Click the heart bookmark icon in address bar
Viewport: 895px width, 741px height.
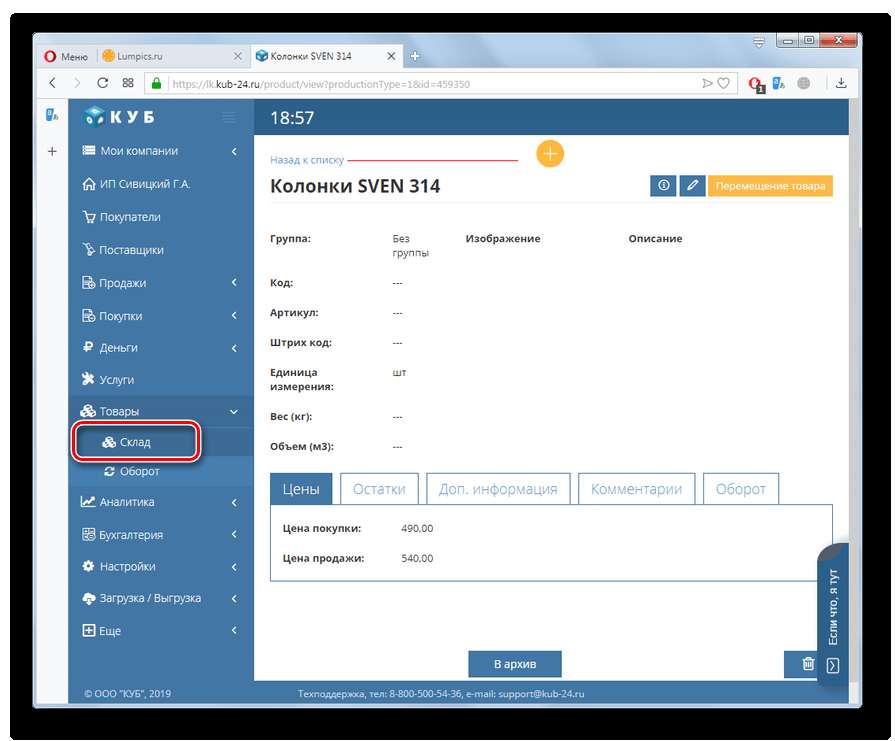point(723,84)
